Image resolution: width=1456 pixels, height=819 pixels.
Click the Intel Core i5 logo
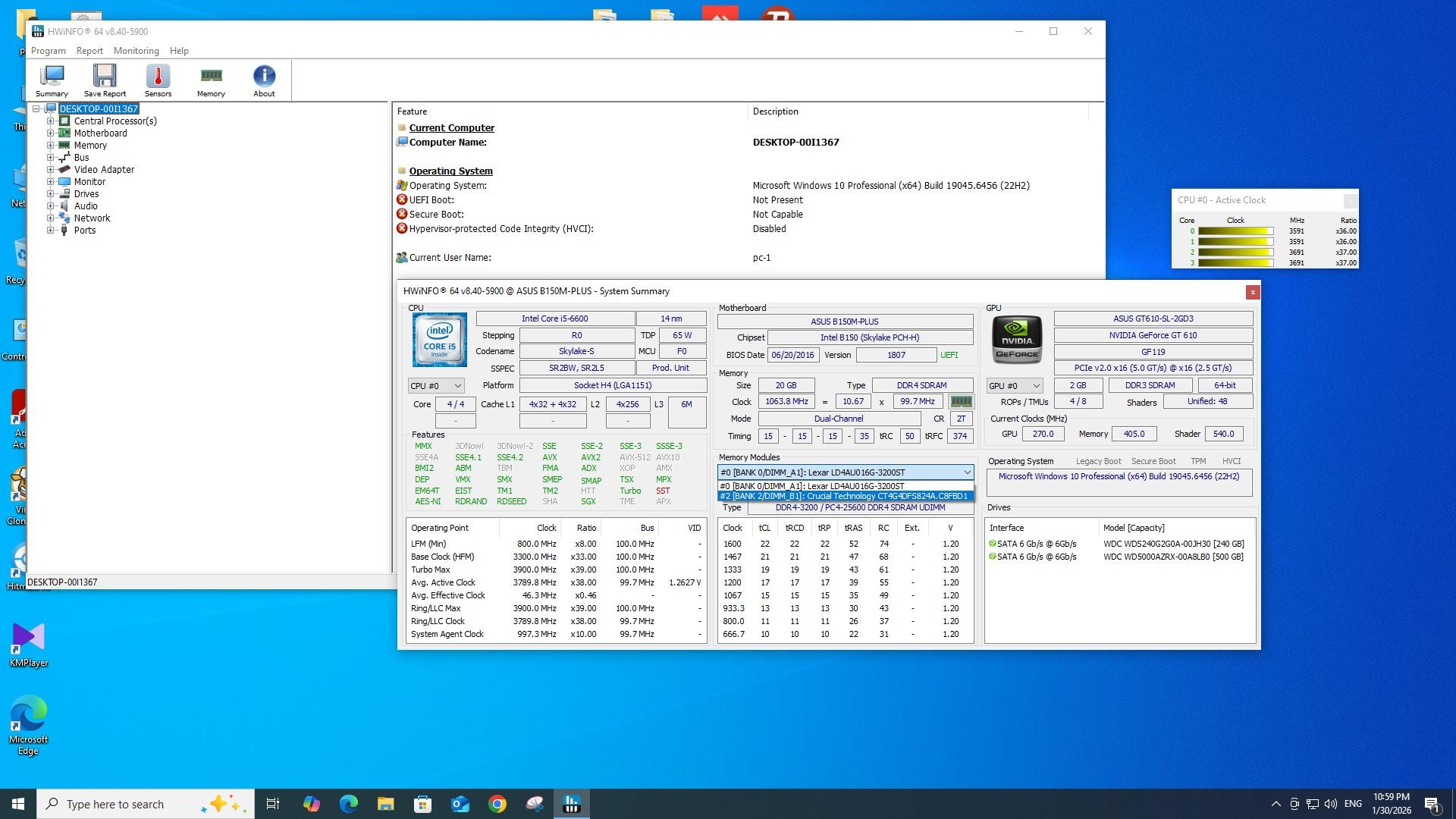[440, 340]
